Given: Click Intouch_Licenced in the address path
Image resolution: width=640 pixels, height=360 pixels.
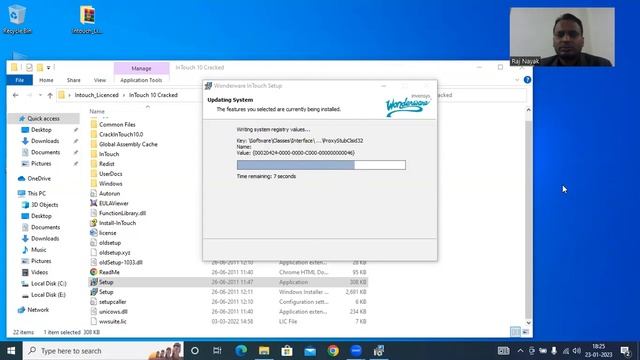Looking at the screenshot, I should [x=96, y=95].
